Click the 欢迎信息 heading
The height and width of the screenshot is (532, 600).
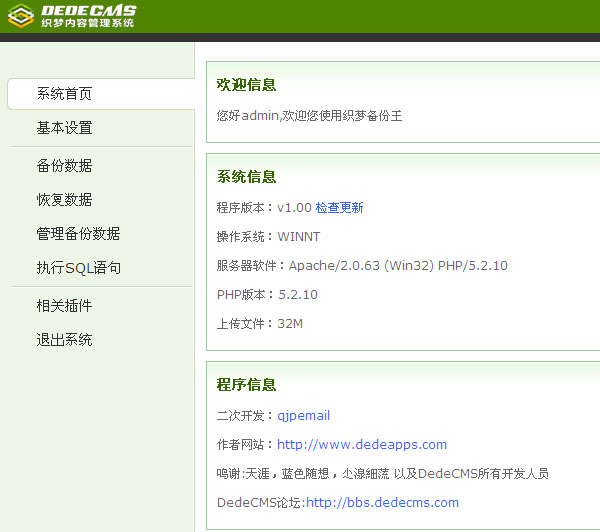coord(246,85)
